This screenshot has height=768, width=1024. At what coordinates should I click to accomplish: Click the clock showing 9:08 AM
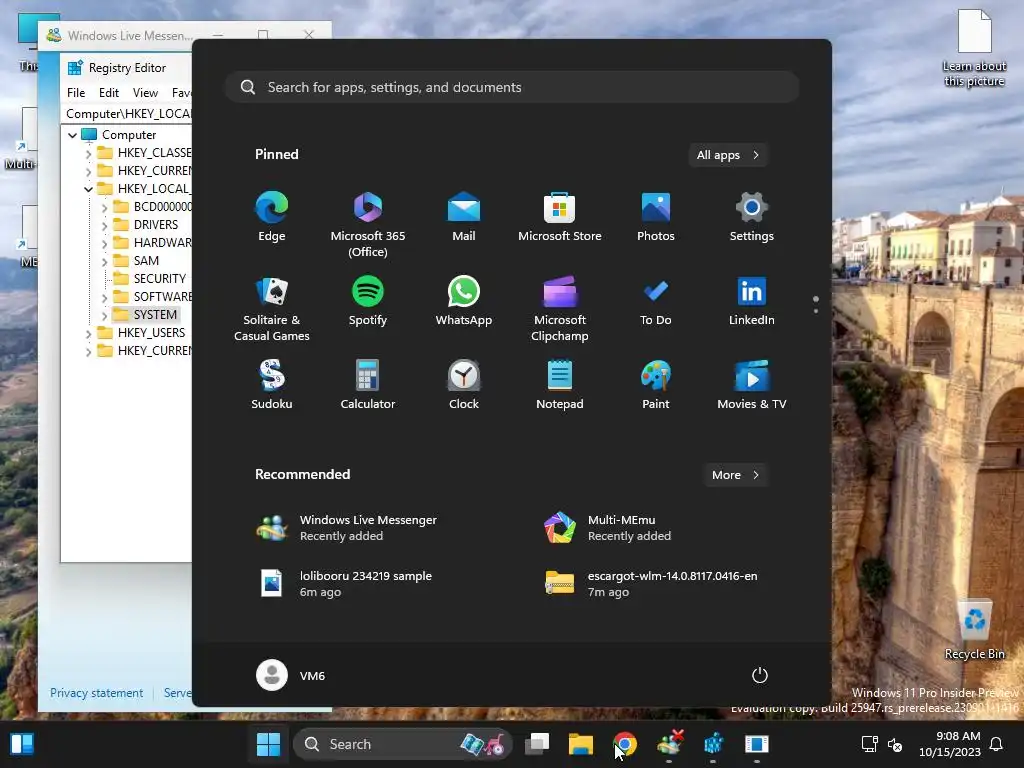[x=950, y=744]
